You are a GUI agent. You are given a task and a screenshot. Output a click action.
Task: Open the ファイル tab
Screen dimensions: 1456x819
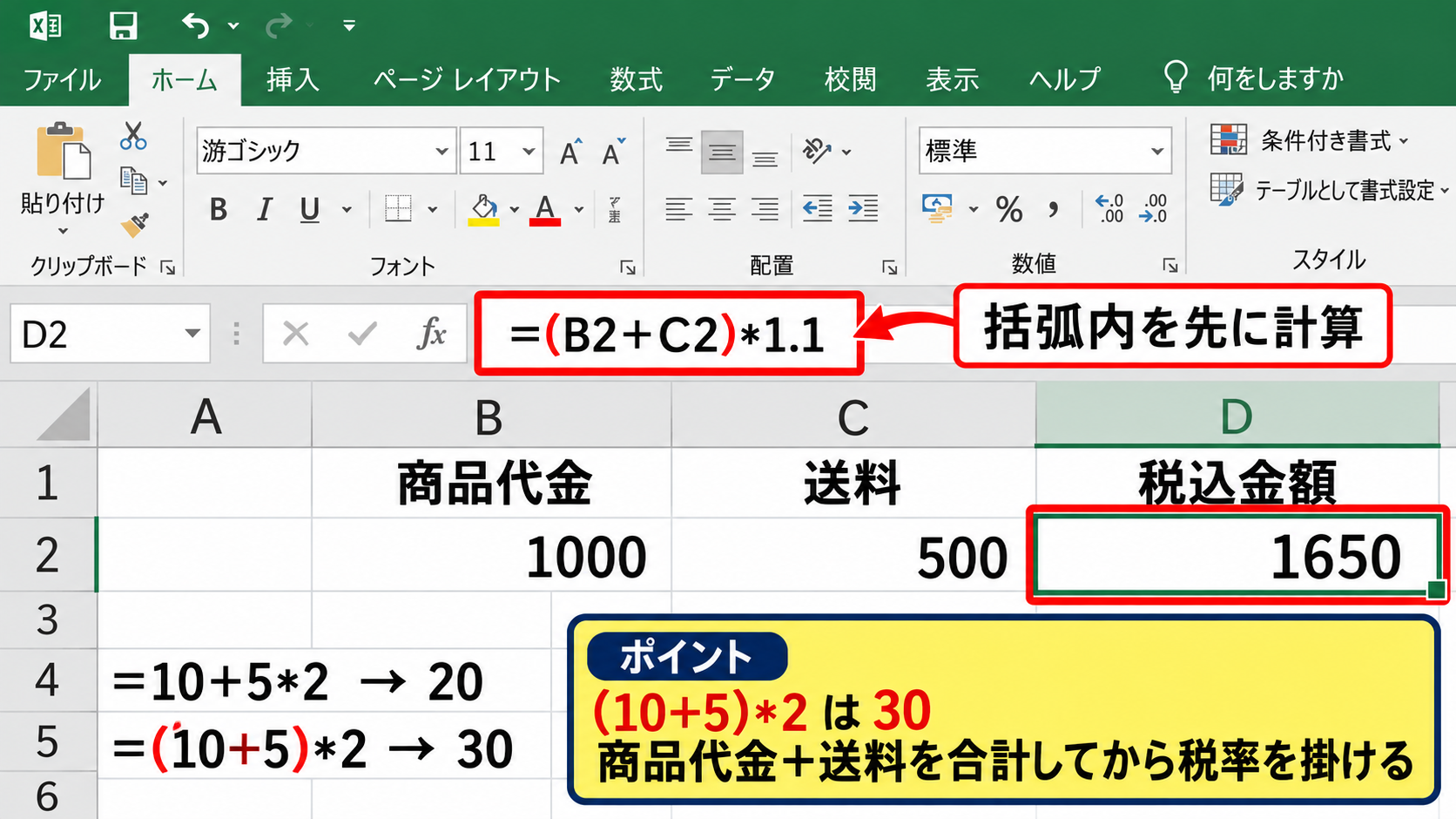coord(62,80)
